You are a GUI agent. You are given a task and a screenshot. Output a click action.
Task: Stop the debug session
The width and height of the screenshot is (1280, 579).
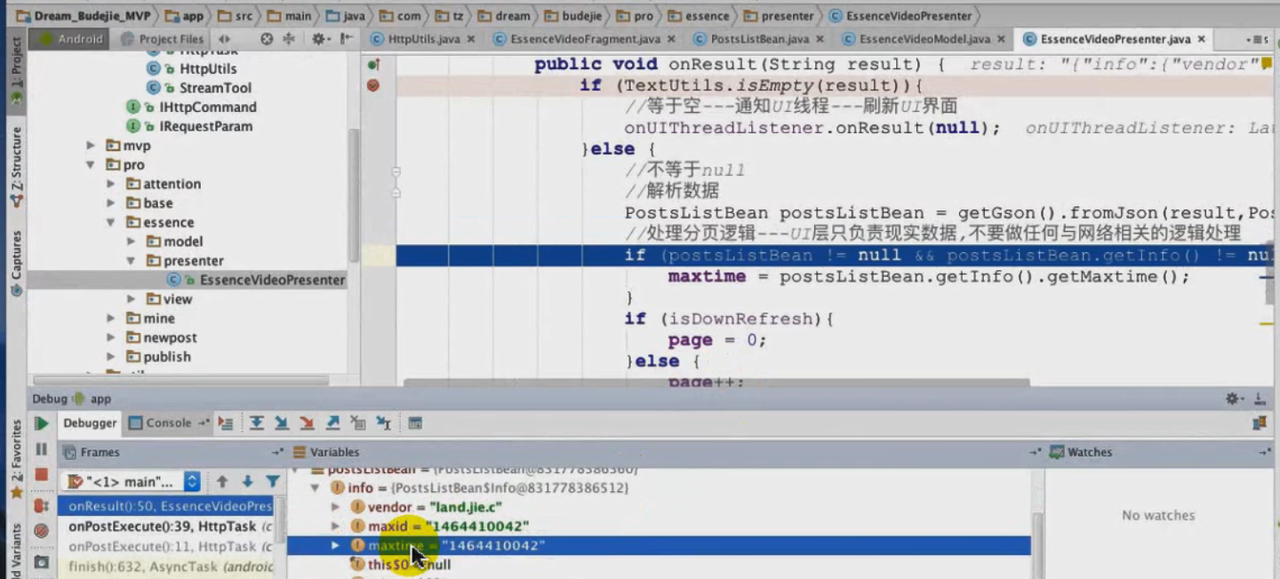click(x=41, y=475)
